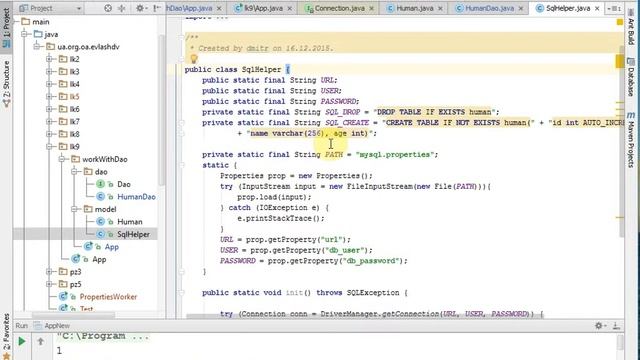Expand the lk5 package

[x=49, y=97]
